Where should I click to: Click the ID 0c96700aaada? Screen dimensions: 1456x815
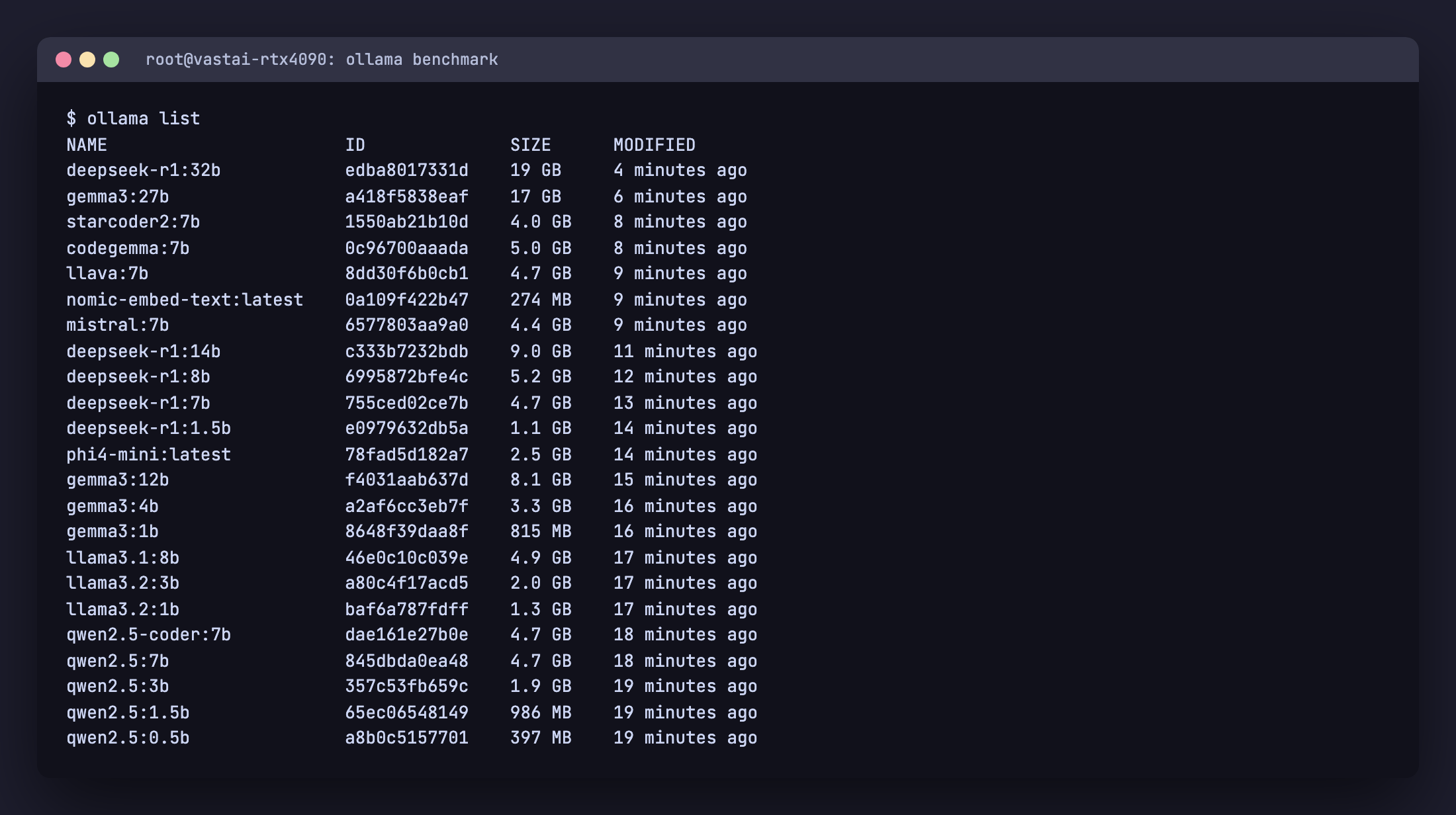point(407,248)
